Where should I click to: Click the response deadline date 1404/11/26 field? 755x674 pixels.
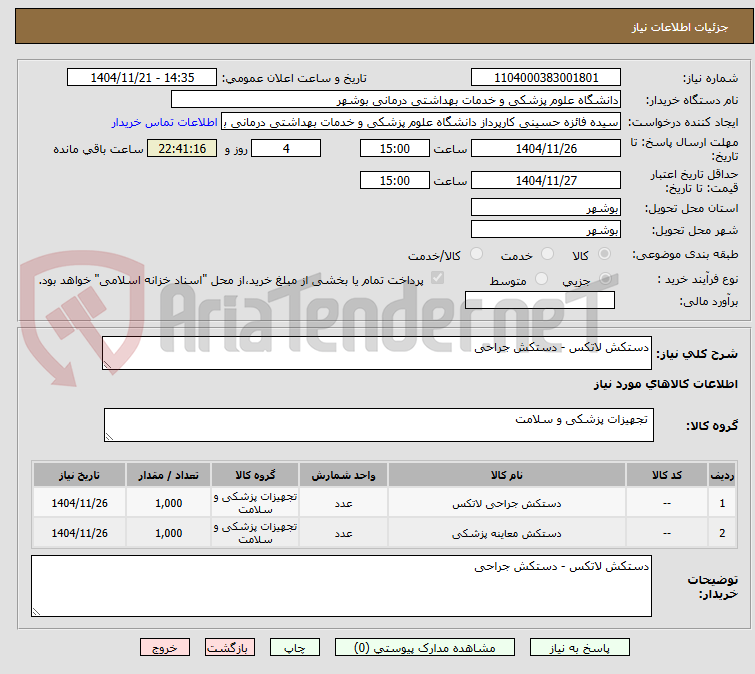click(x=546, y=148)
